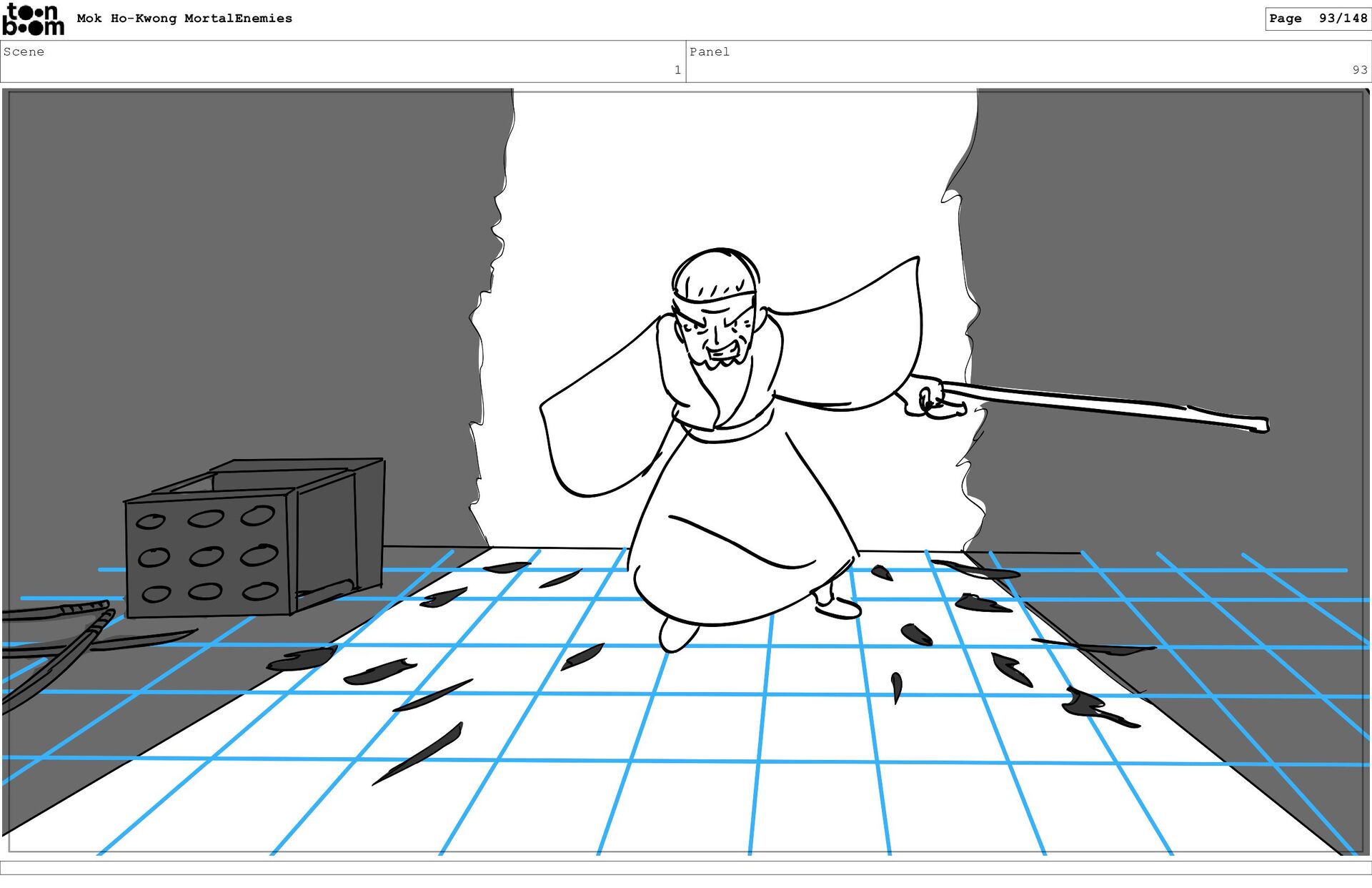Click the tip of the long staff
The image size is (1372, 888).
pos(1261,426)
